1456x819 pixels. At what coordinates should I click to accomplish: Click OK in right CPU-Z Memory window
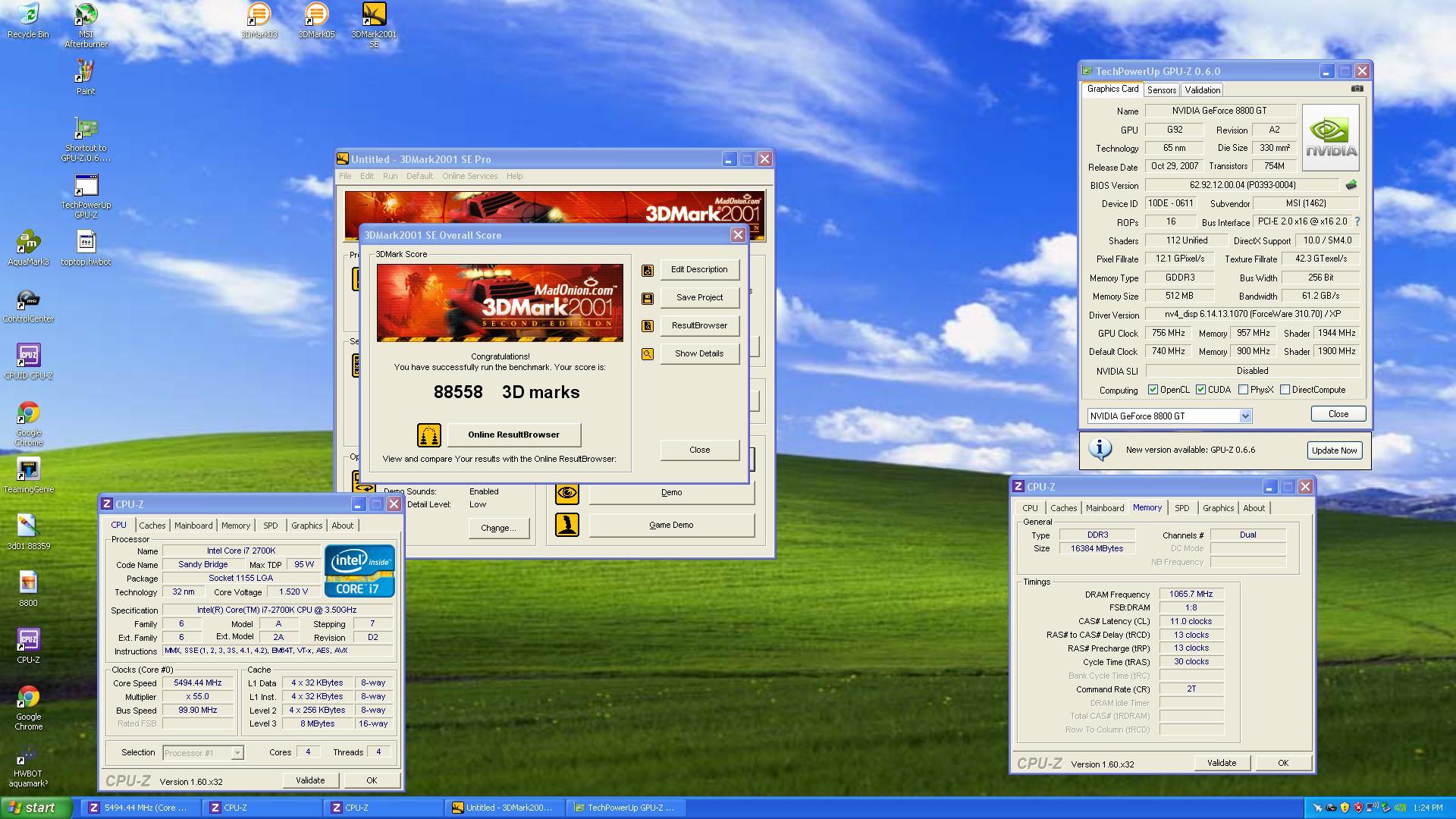(x=1282, y=764)
